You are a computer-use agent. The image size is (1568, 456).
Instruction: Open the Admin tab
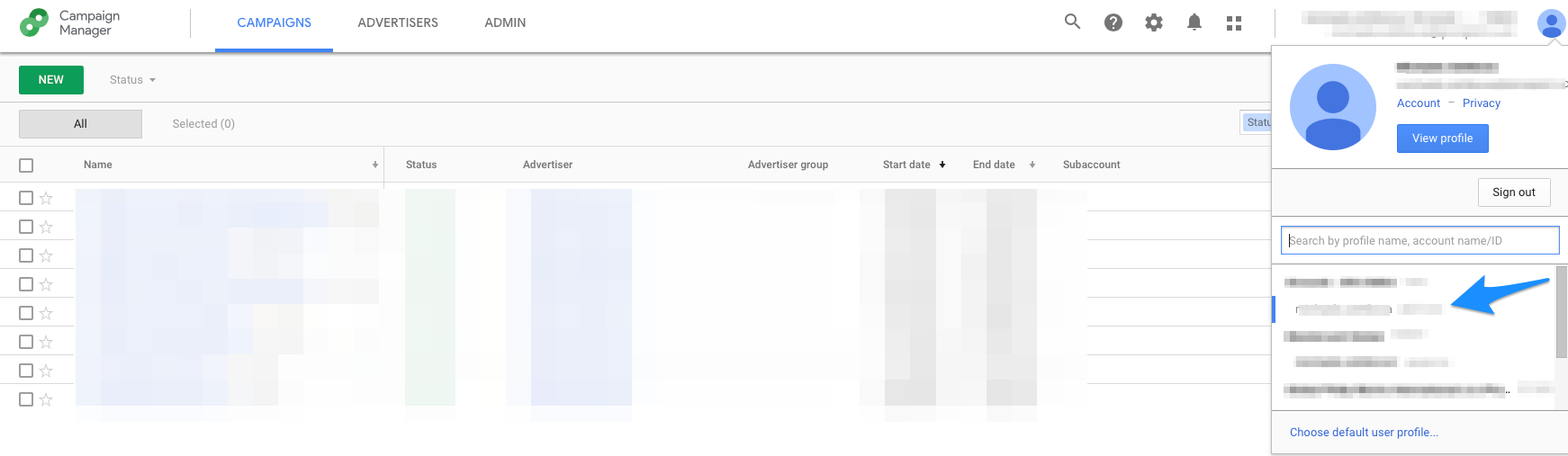point(505,22)
